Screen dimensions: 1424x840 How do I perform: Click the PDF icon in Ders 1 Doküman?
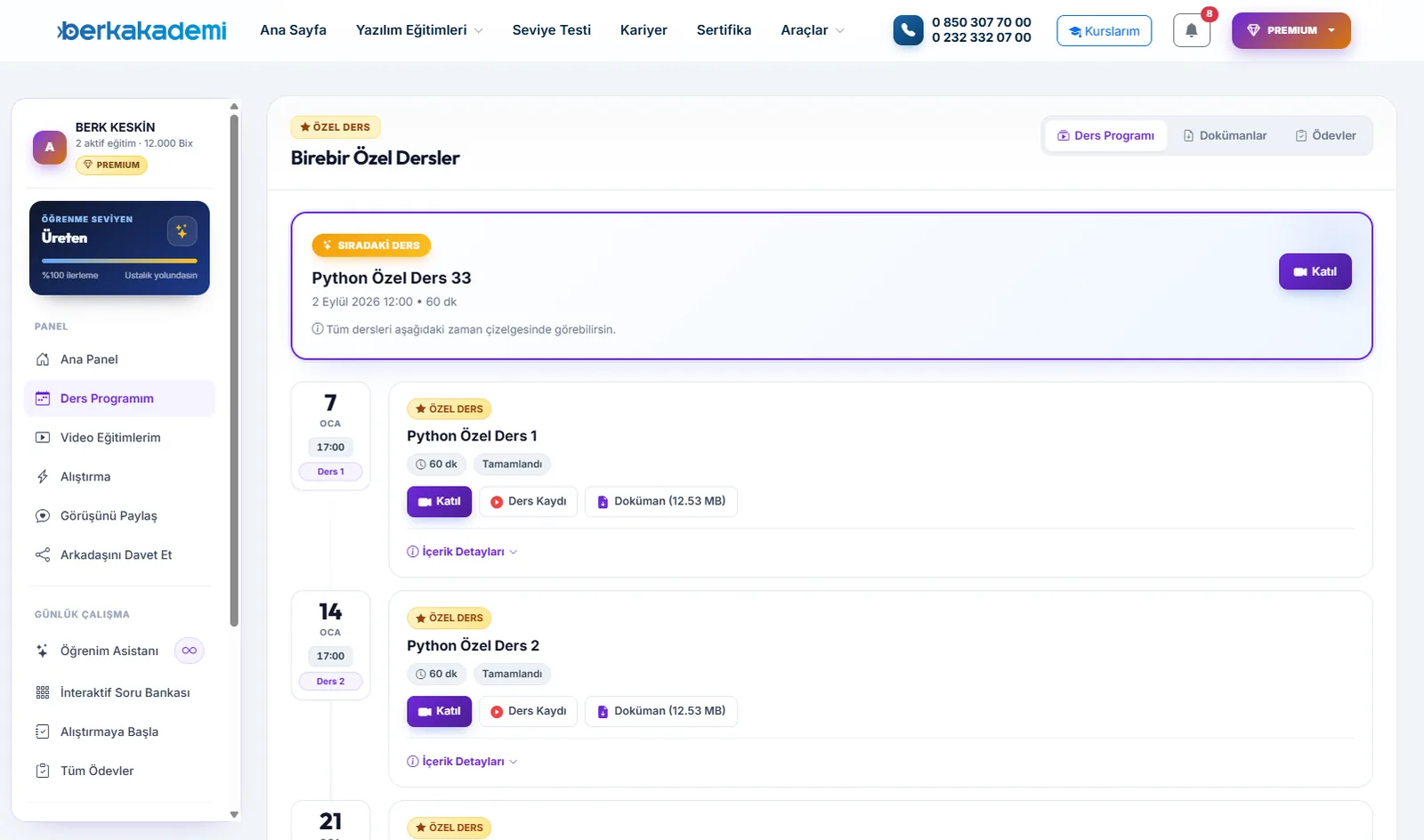[x=603, y=502]
